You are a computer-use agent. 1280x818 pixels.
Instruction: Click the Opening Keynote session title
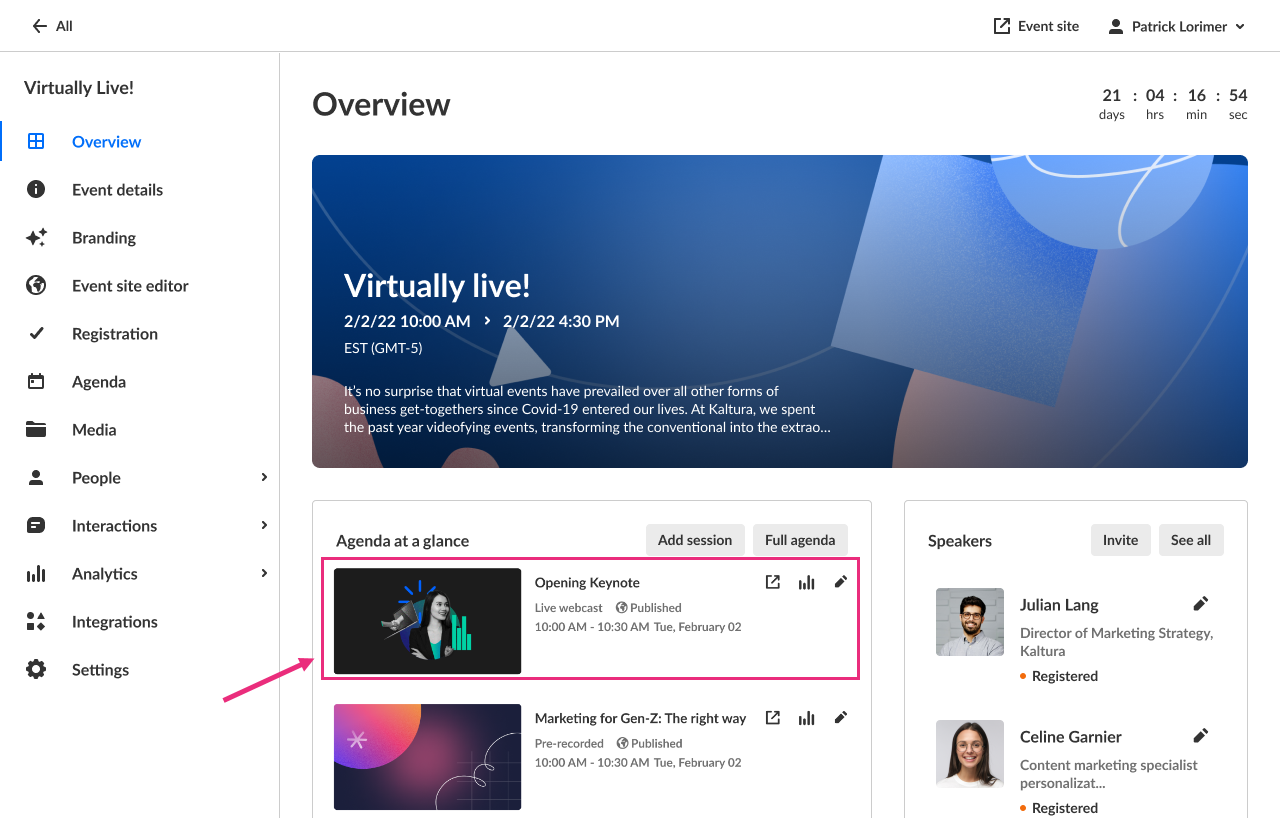tap(587, 582)
